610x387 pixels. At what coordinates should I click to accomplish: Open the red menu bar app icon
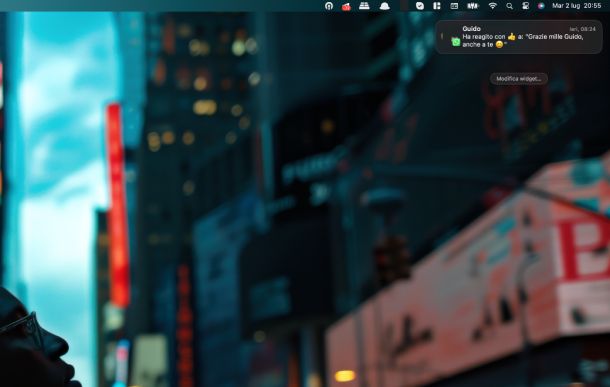(x=346, y=6)
